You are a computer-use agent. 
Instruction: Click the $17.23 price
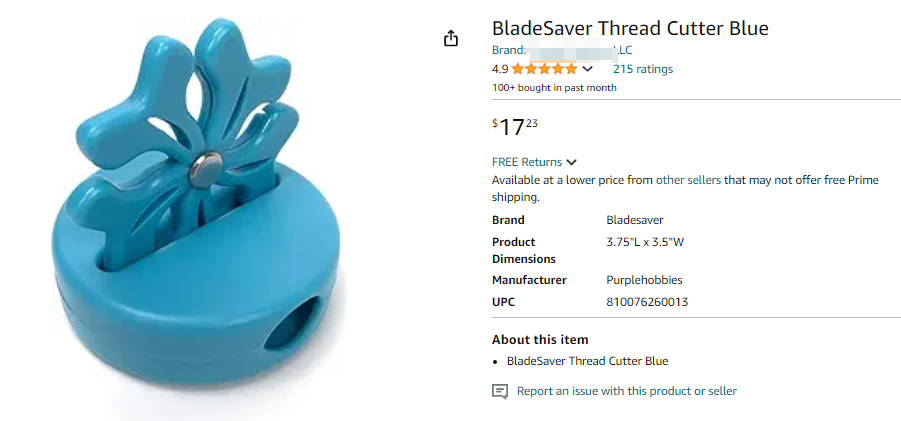[x=515, y=127]
